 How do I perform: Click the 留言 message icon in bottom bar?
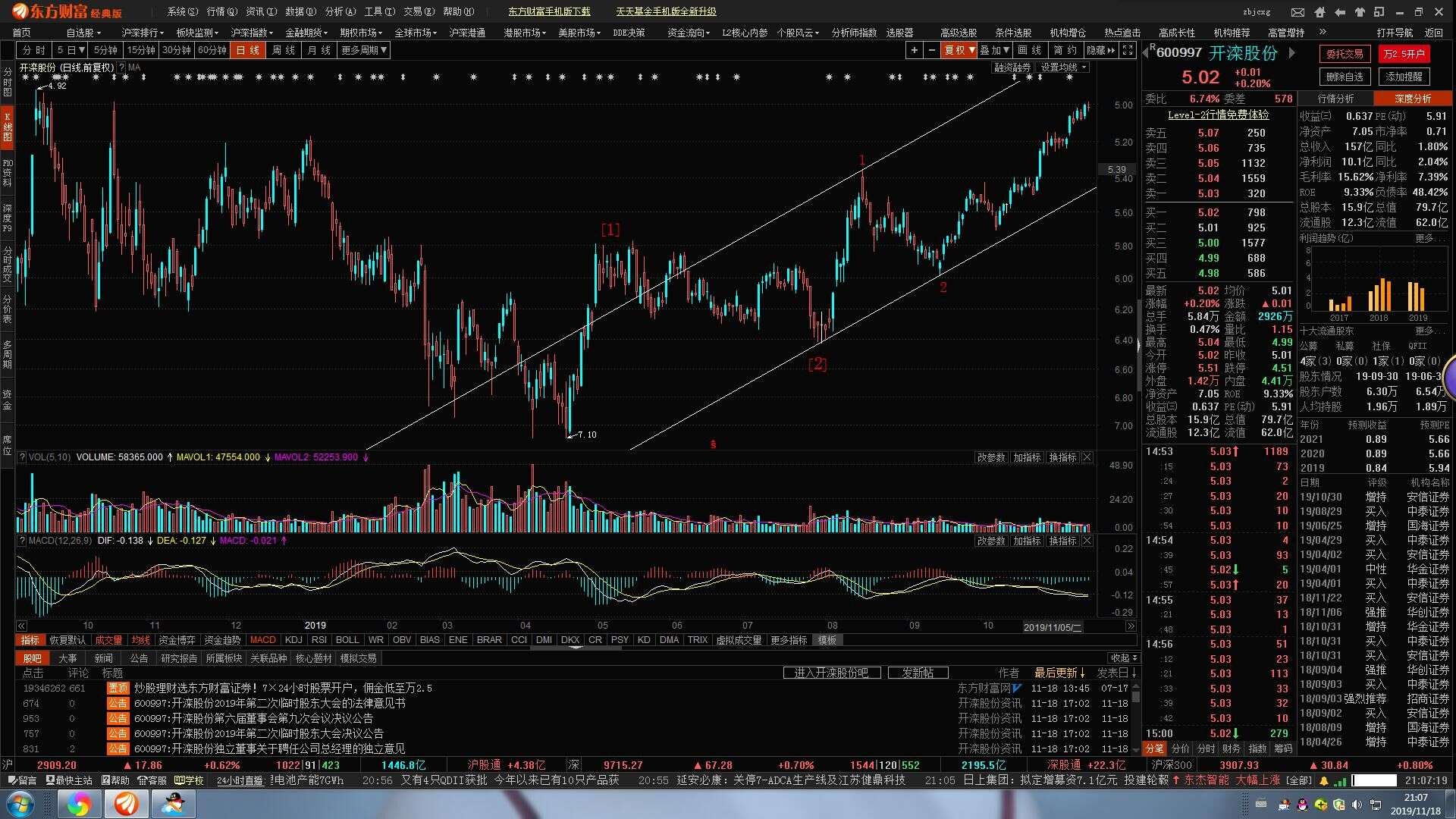22,780
